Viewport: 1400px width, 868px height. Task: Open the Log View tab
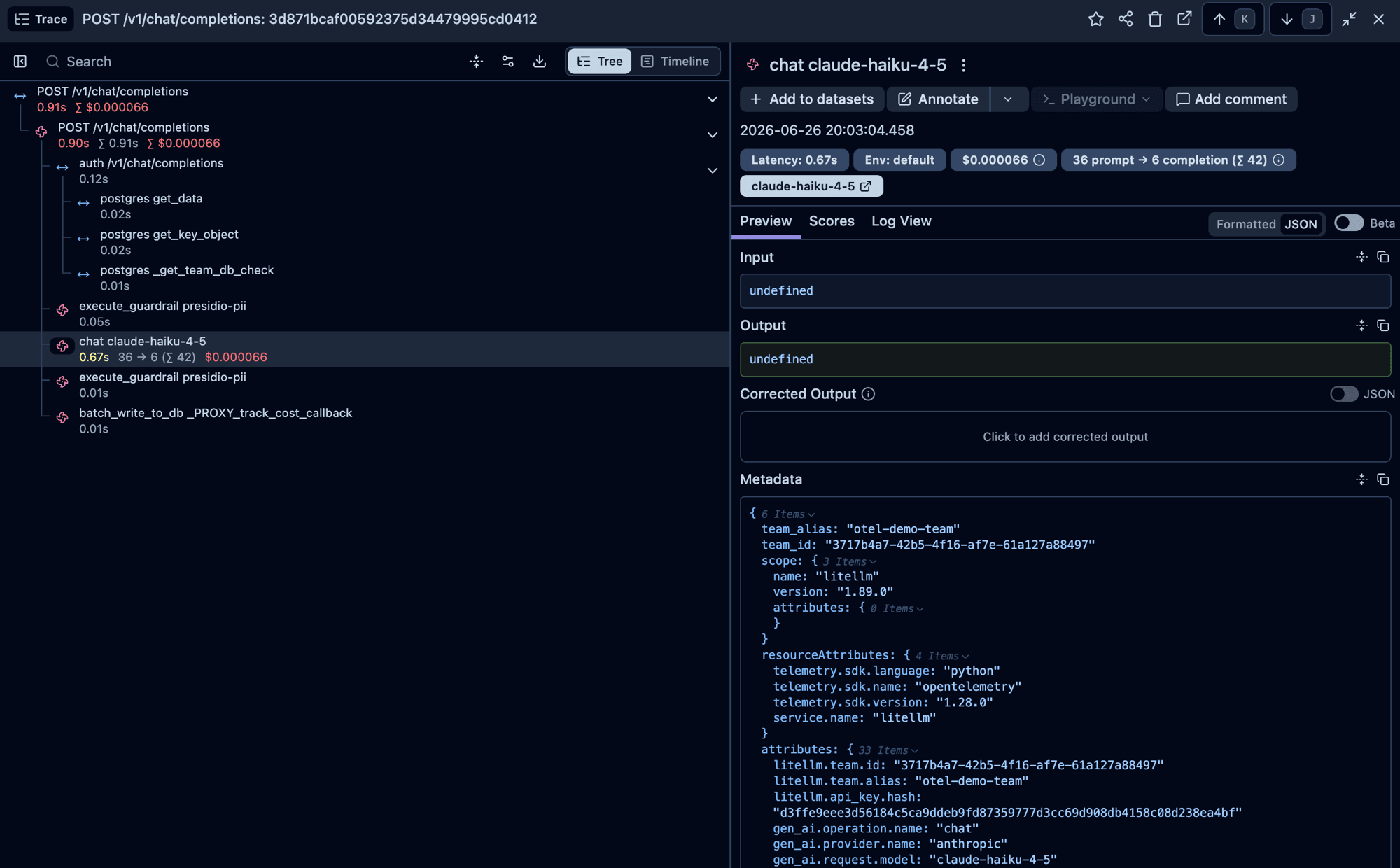click(901, 221)
